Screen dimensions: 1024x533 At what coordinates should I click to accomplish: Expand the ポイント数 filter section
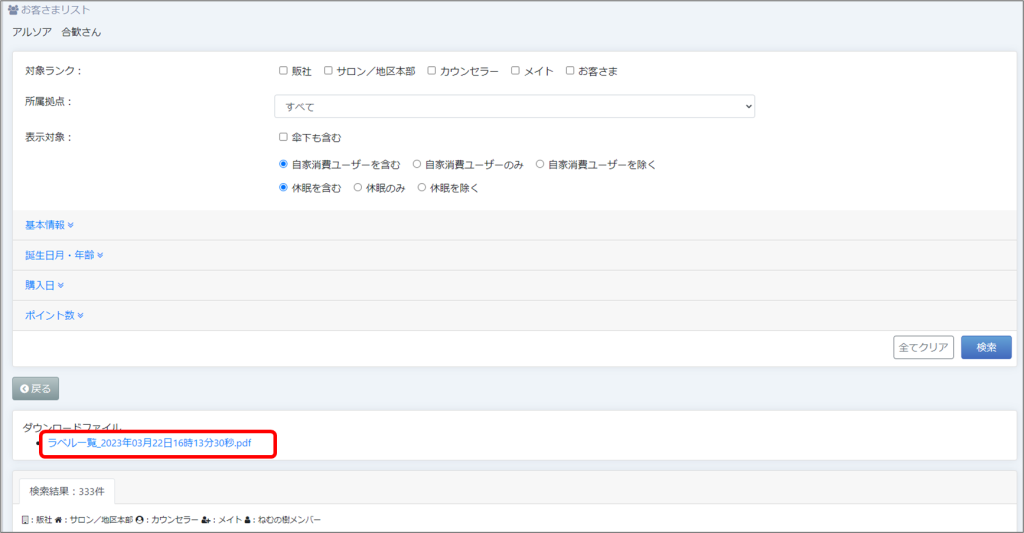(x=54, y=315)
